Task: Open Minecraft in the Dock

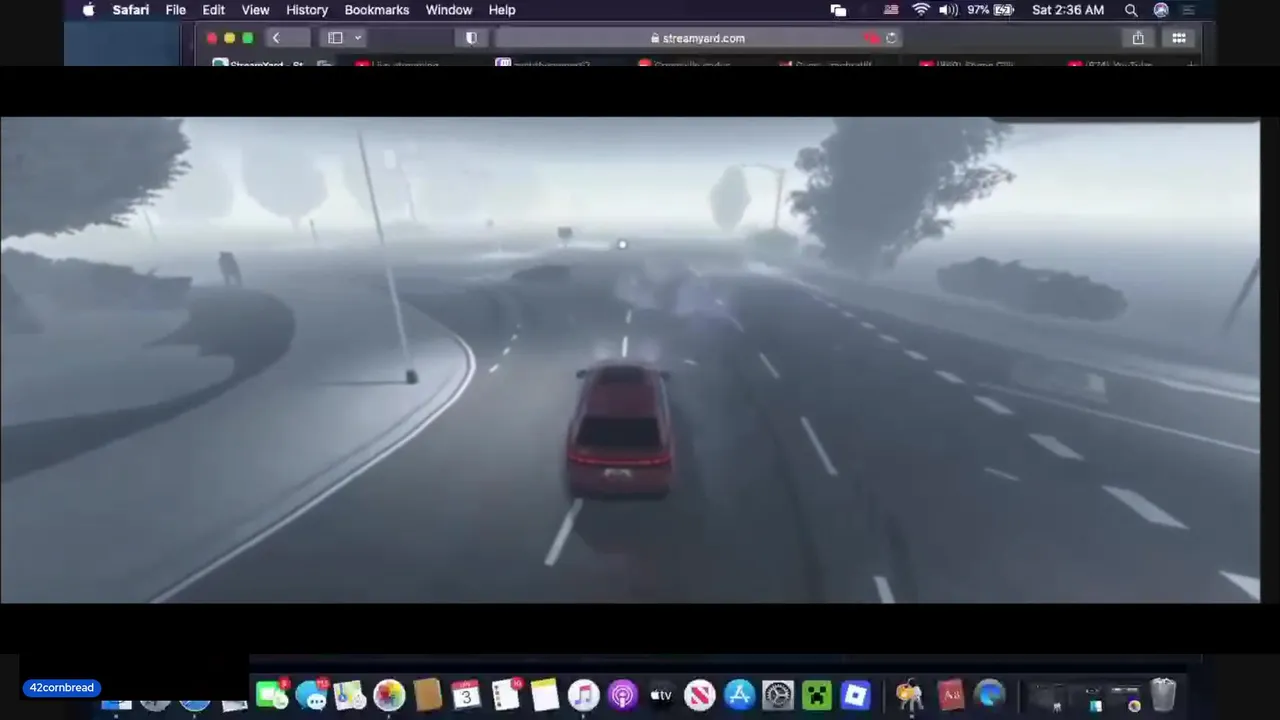Action: [x=817, y=694]
